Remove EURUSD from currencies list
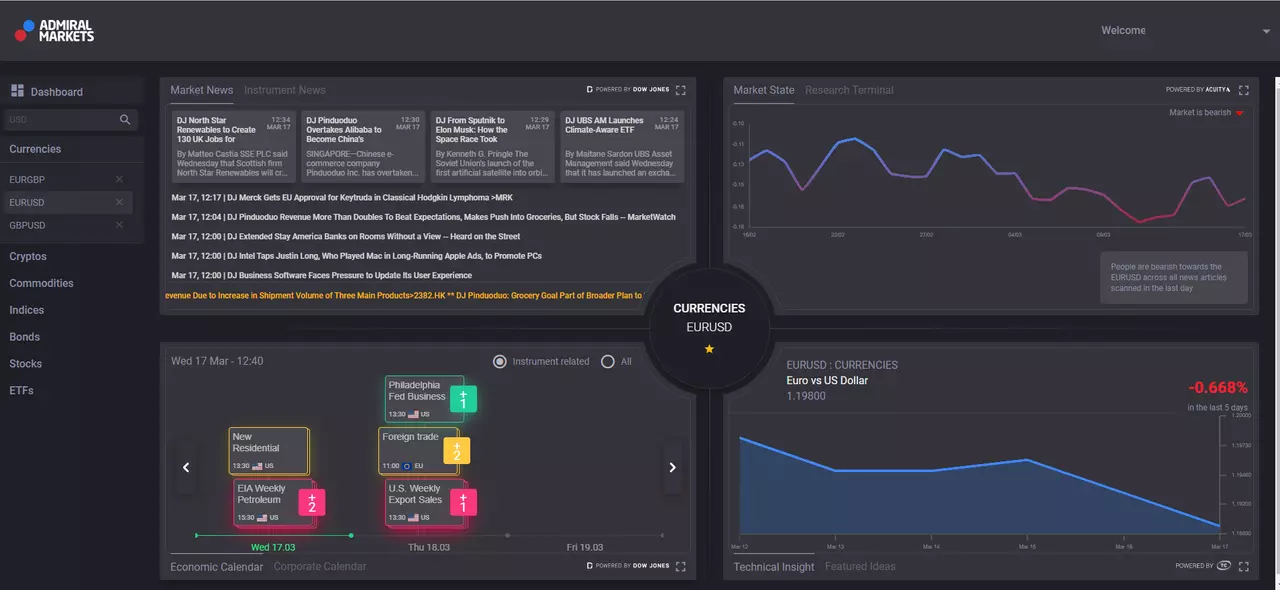The height and width of the screenshot is (590, 1280). [119, 202]
